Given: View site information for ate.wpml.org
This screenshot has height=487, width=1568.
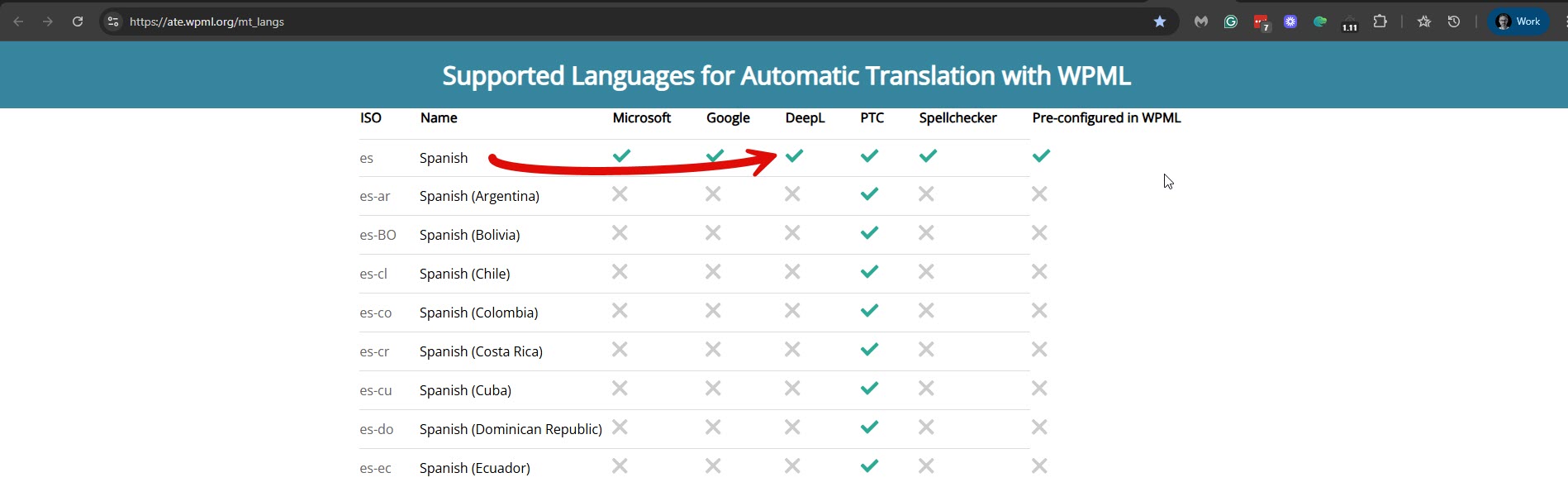Looking at the screenshot, I should click(113, 21).
